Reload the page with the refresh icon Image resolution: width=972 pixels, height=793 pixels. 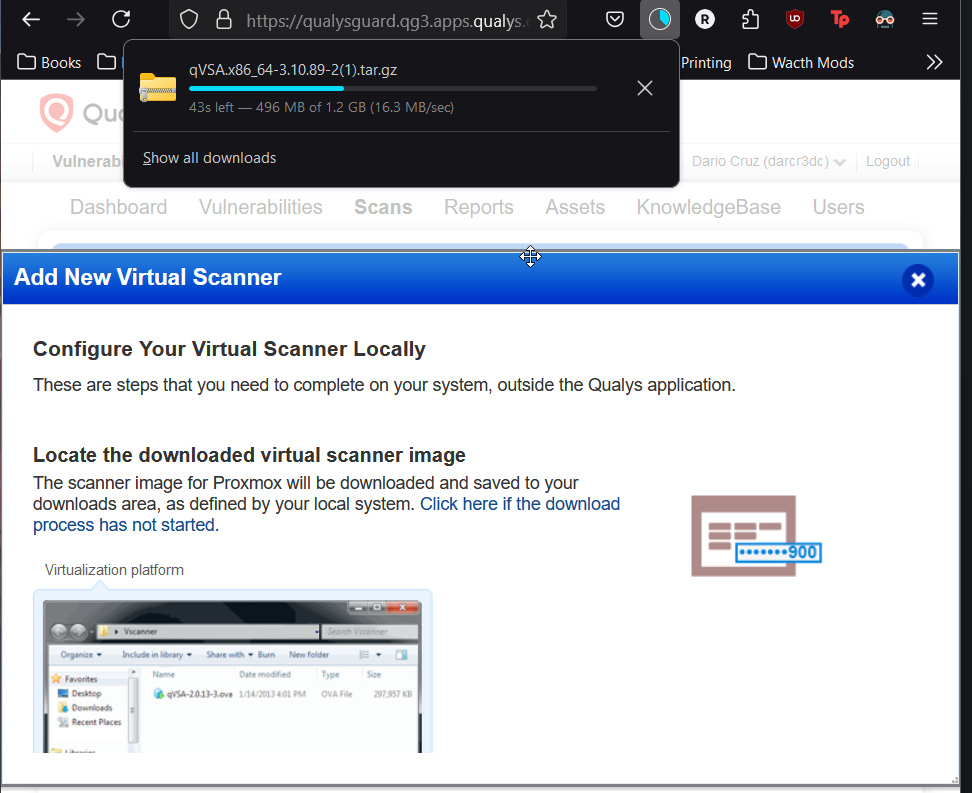coord(121,19)
